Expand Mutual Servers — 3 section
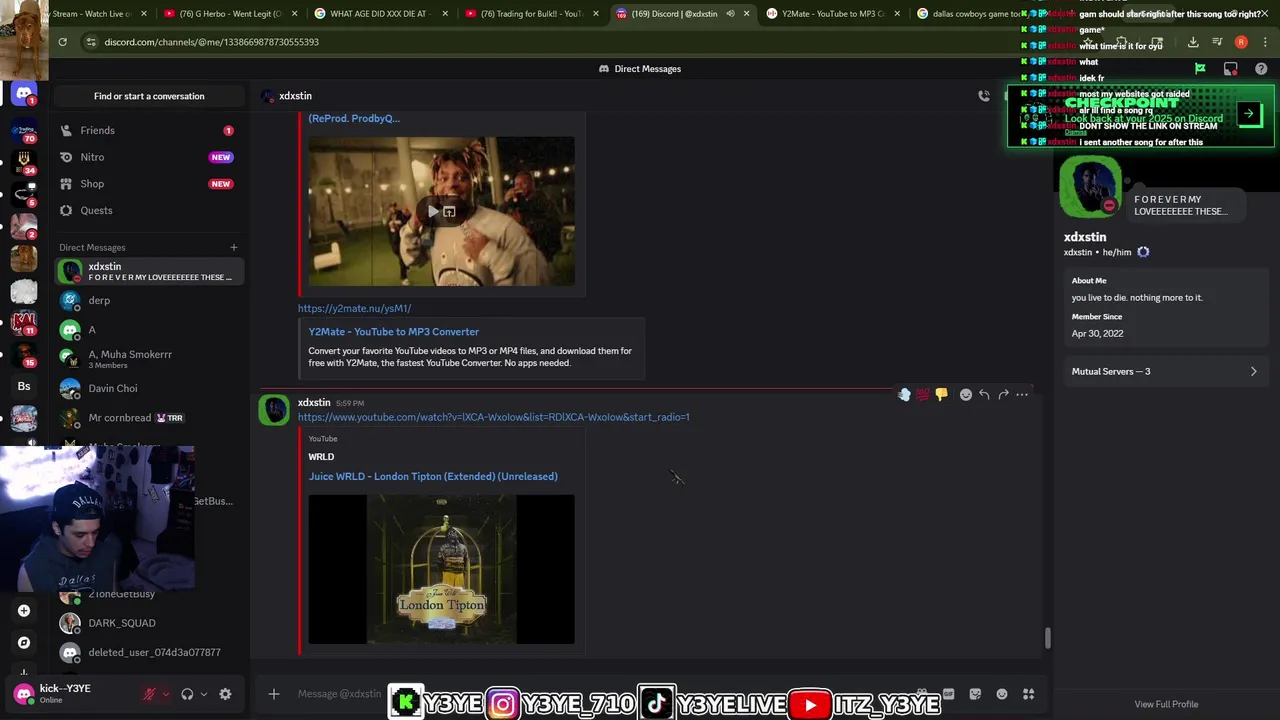The width and height of the screenshot is (1280, 720). (x=1165, y=371)
